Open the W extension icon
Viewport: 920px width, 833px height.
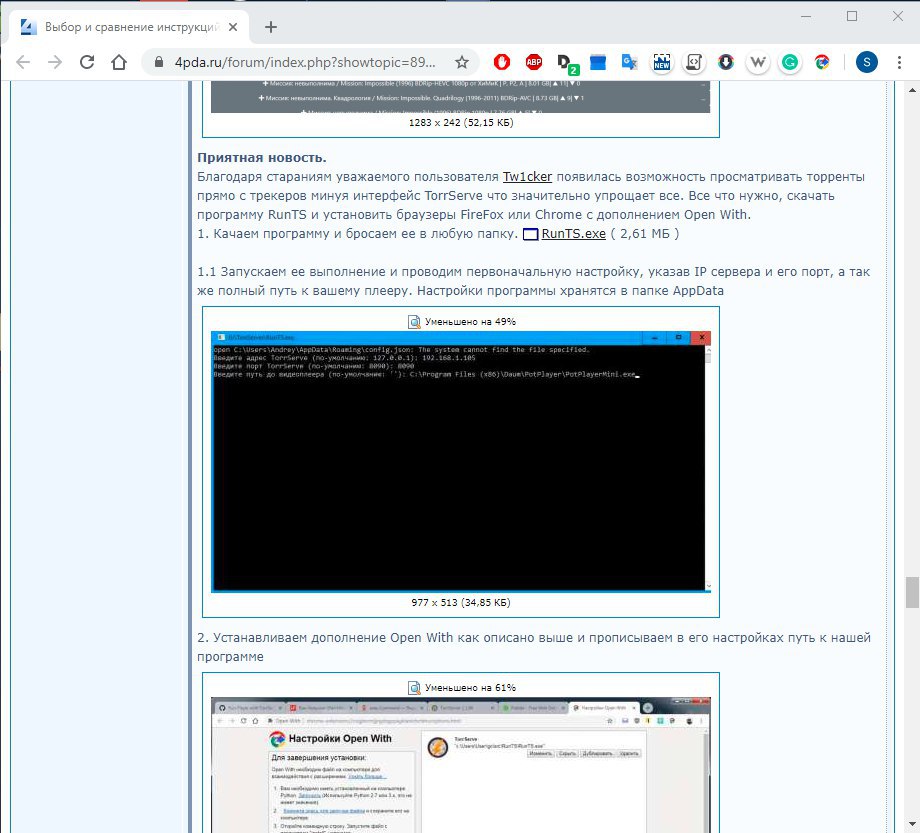tap(758, 62)
